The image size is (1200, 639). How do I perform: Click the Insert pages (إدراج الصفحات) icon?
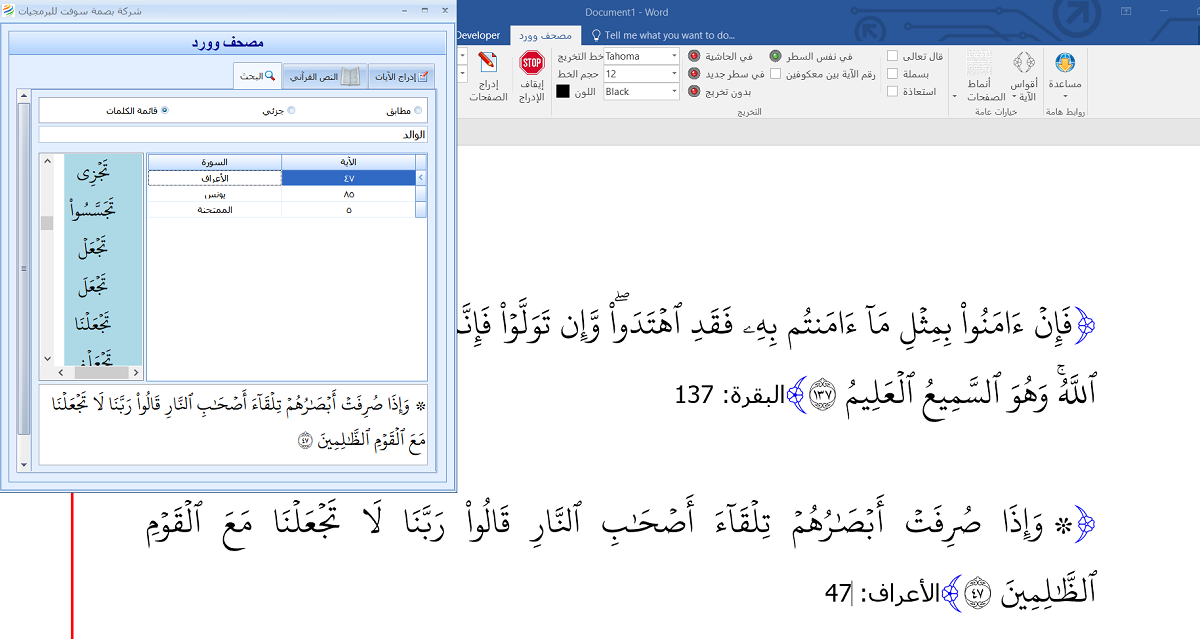pyautogui.click(x=487, y=64)
